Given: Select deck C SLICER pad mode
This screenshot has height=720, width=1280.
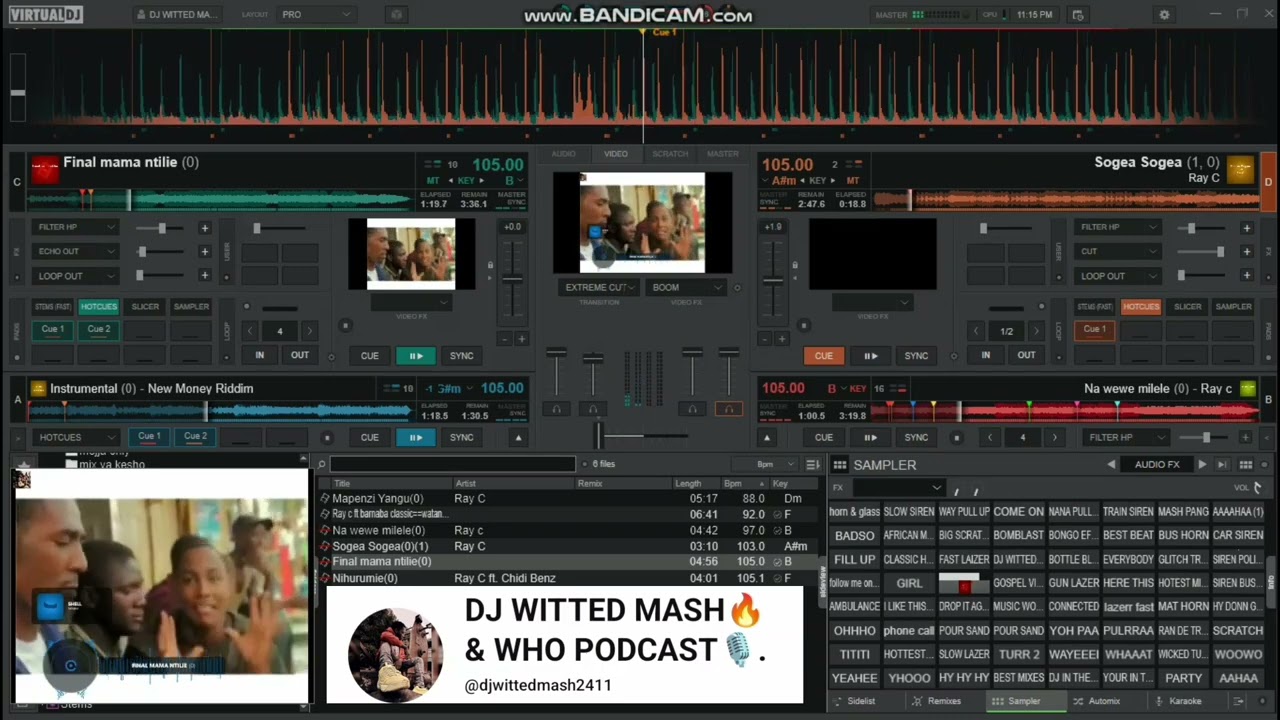Looking at the screenshot, I should pyautogui.click(x=145, y=307).
